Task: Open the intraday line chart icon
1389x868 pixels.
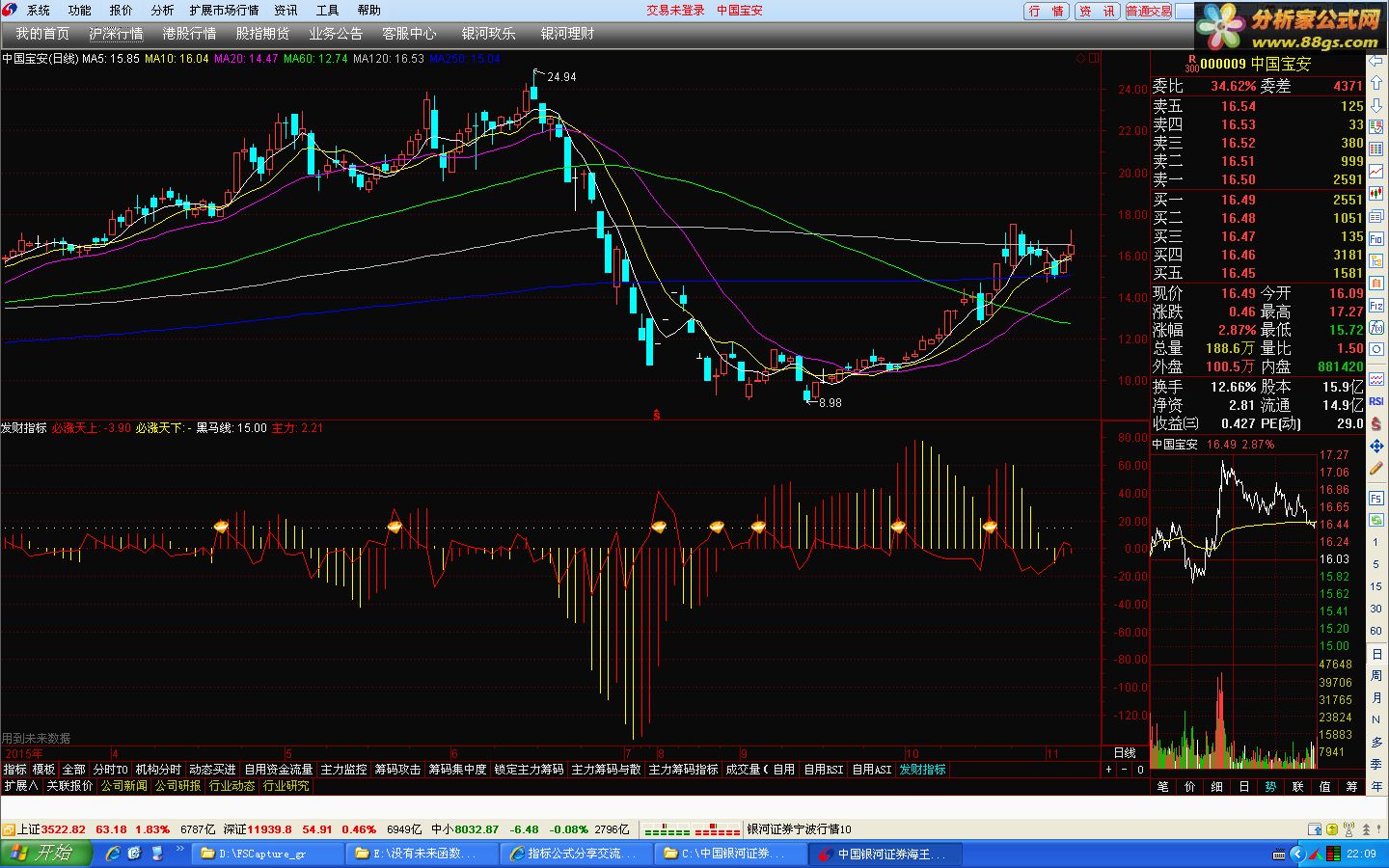Action: pyautogui.click(x=1376, y=171)
